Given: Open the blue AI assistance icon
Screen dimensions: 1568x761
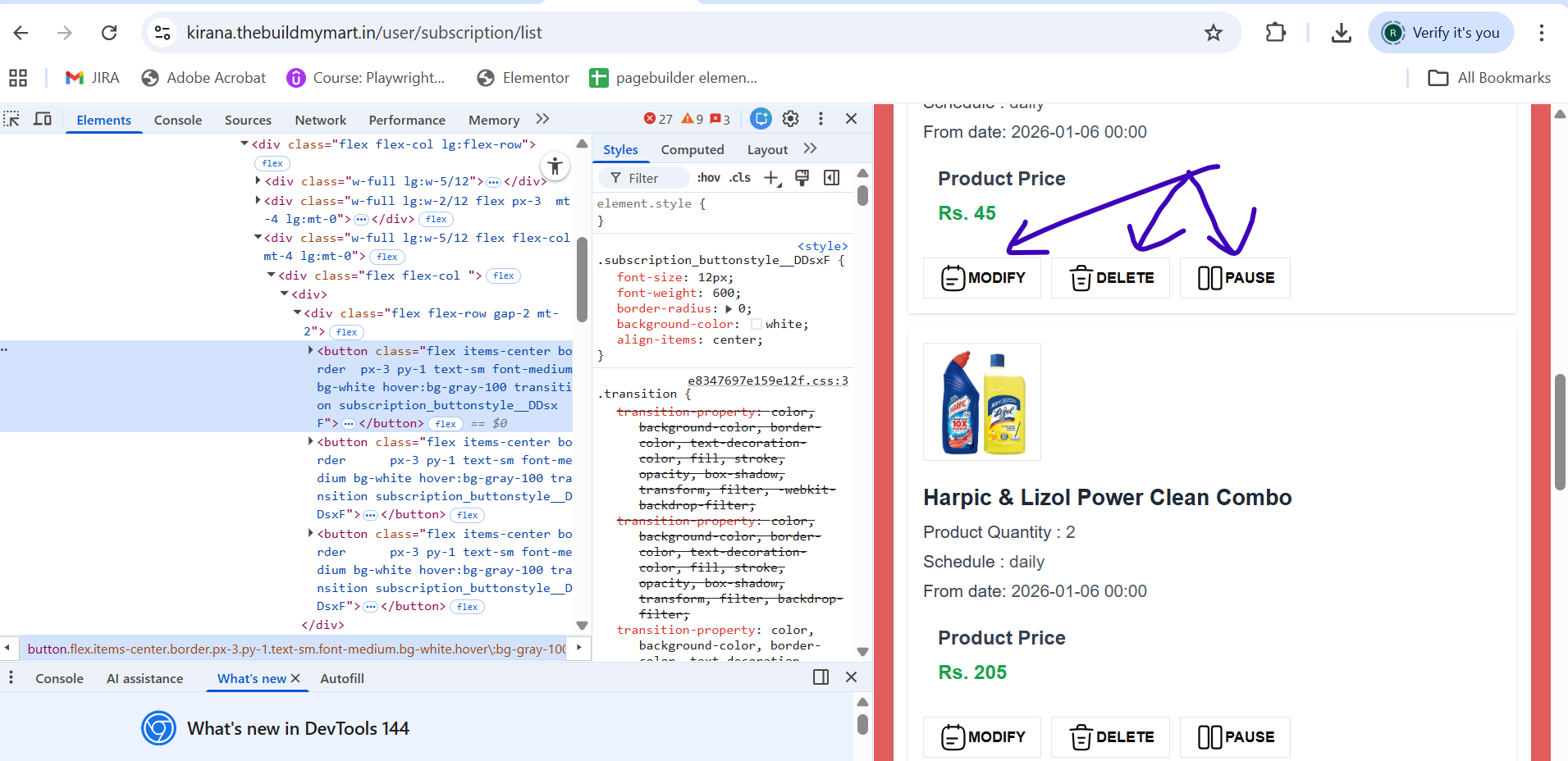Looking at the screenshot, I should (x=761, y=119).
